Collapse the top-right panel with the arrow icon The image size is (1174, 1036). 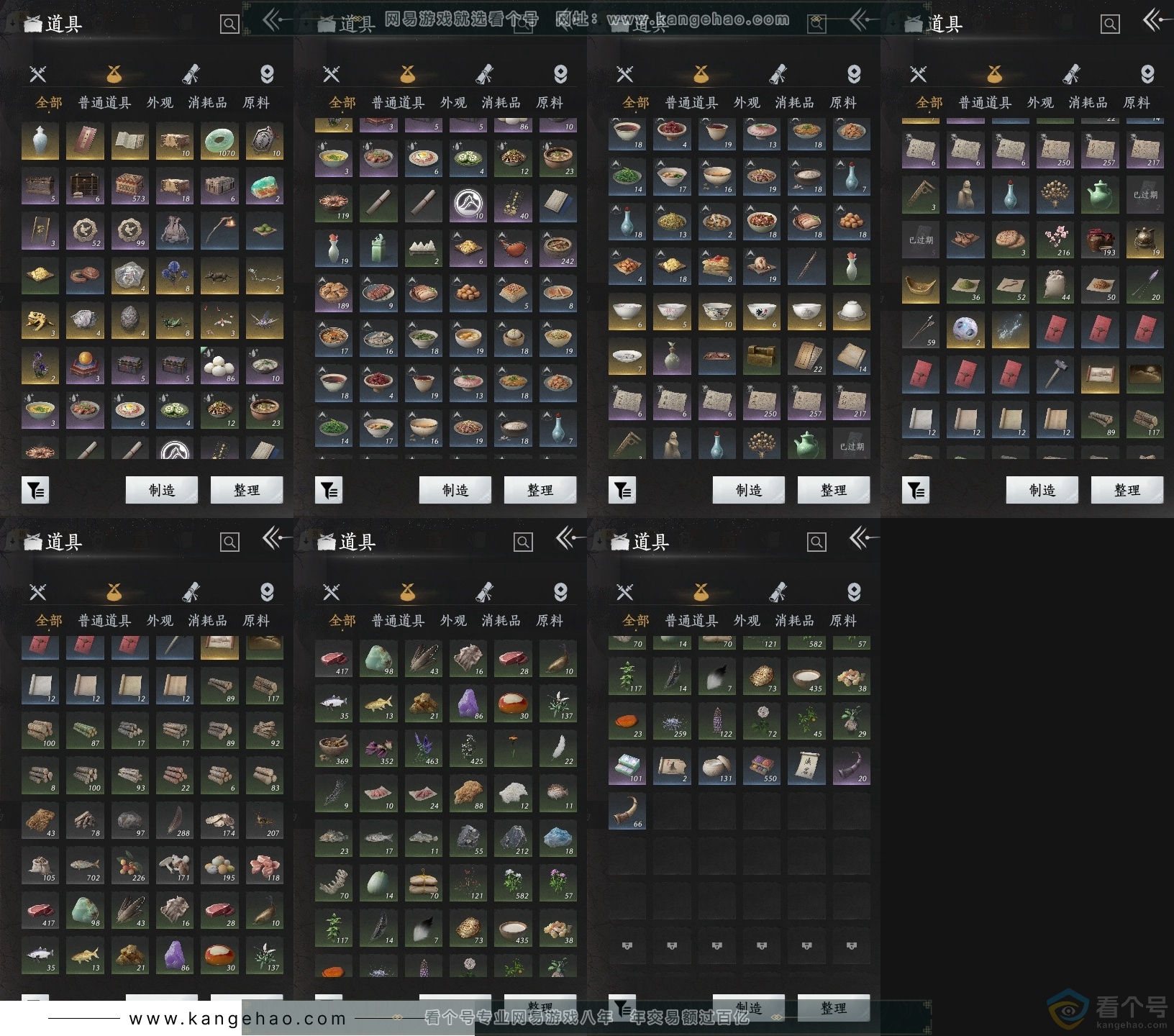[1157, 20]
